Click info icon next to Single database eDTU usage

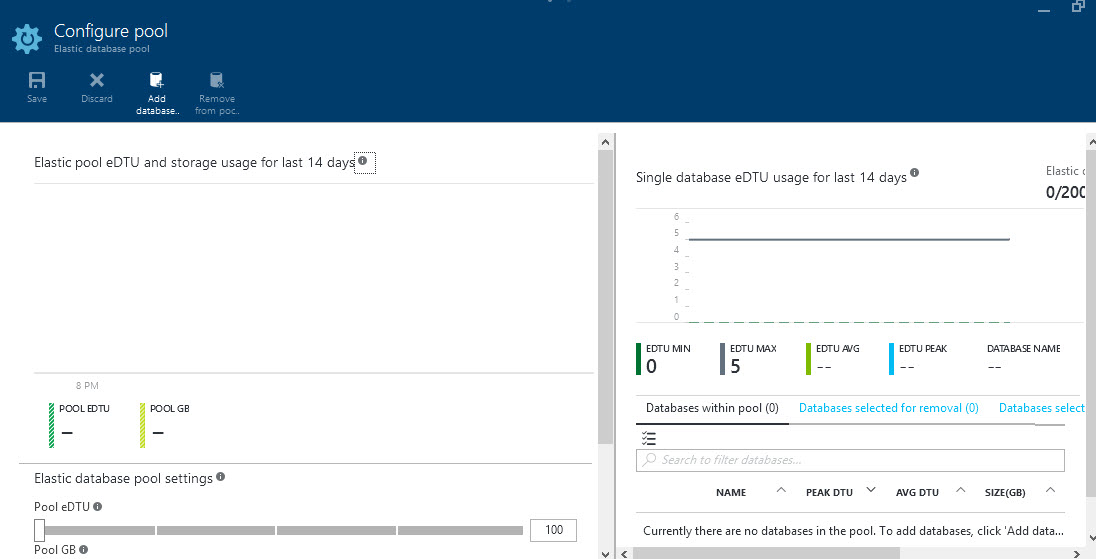tap(914, 174)
